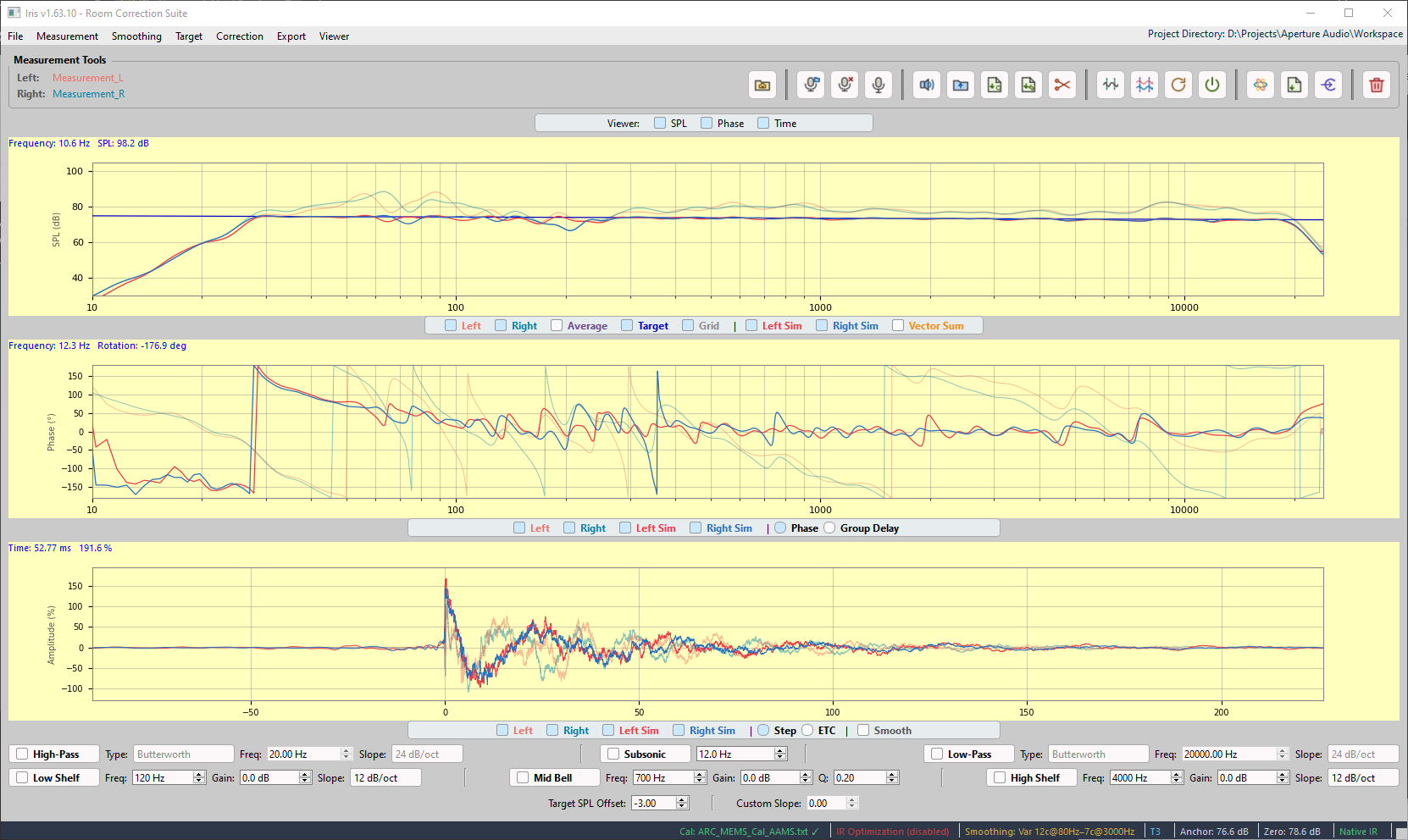
Task: Click the red trash can icon
Action: (1377, 85)
